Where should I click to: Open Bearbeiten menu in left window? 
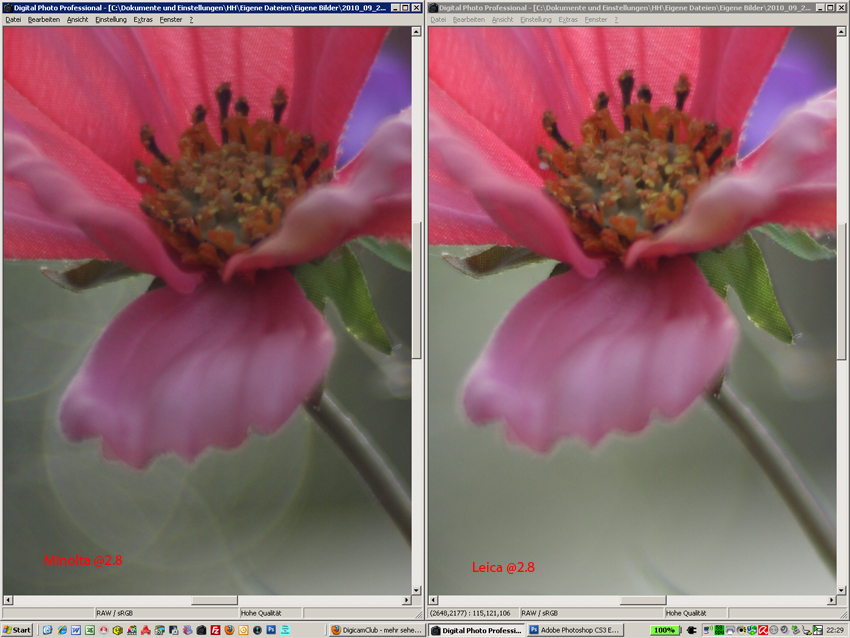tap(44, 20)
